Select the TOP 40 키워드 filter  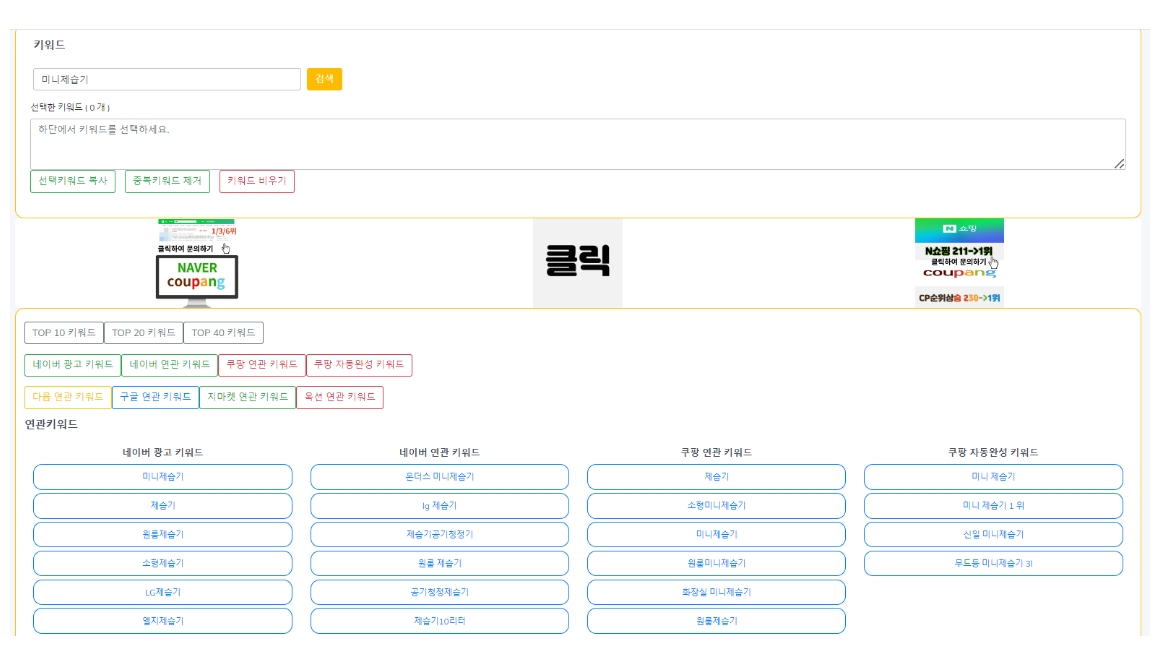tap(223, 333)
